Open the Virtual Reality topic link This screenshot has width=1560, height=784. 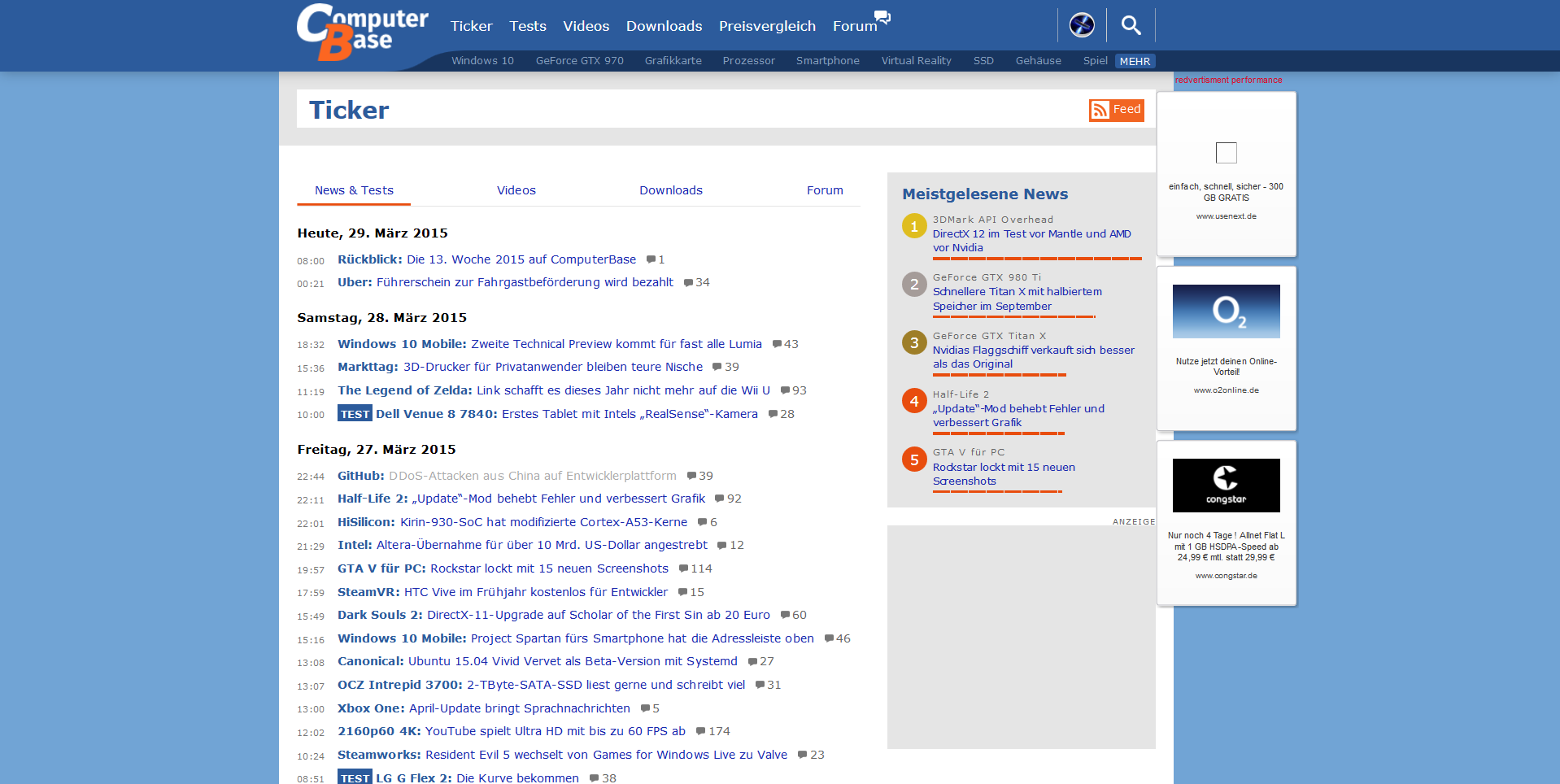tap(916, 61)
